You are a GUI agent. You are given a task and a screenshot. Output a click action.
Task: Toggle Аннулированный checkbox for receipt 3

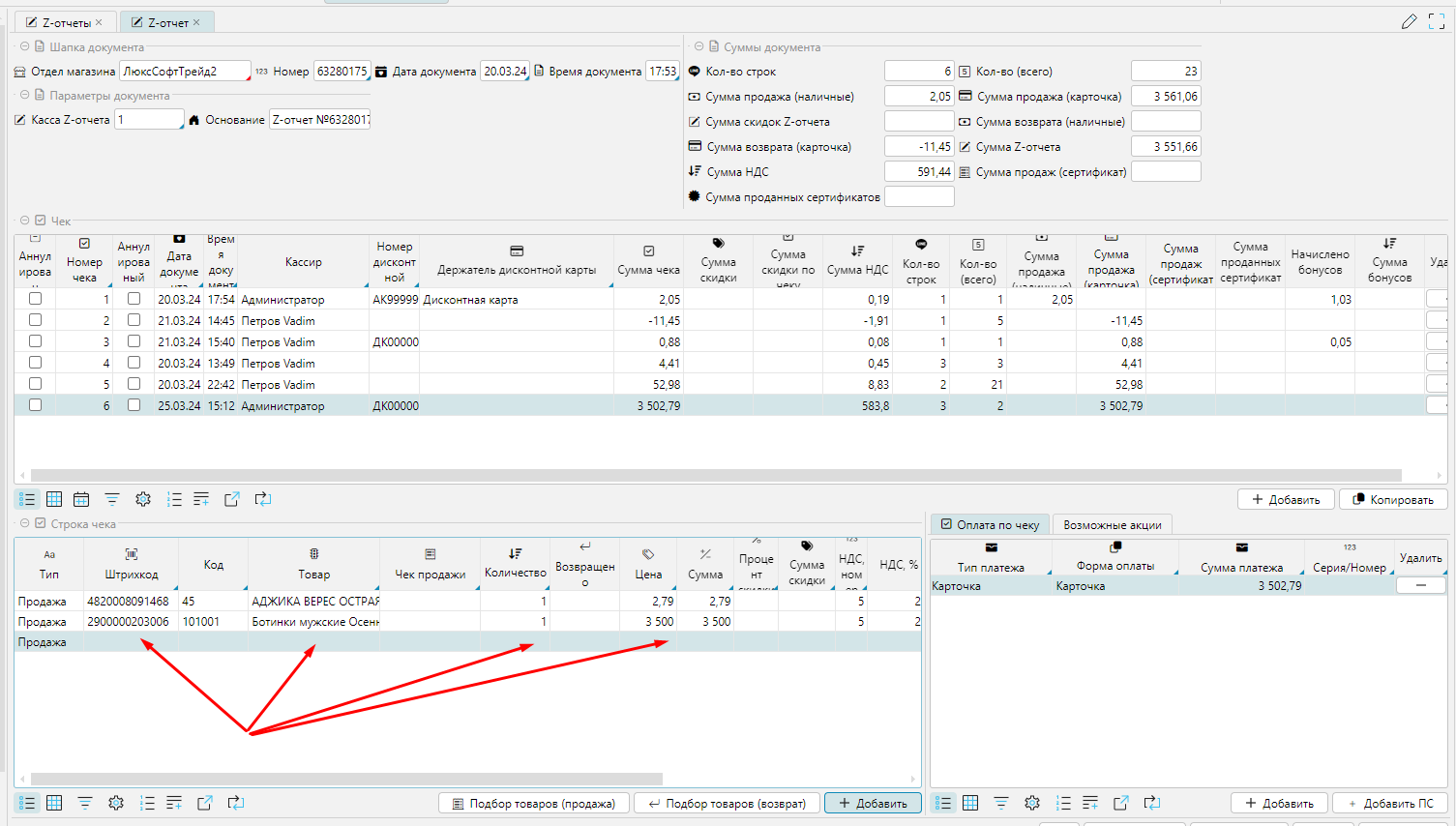click(x=134, y=341)
